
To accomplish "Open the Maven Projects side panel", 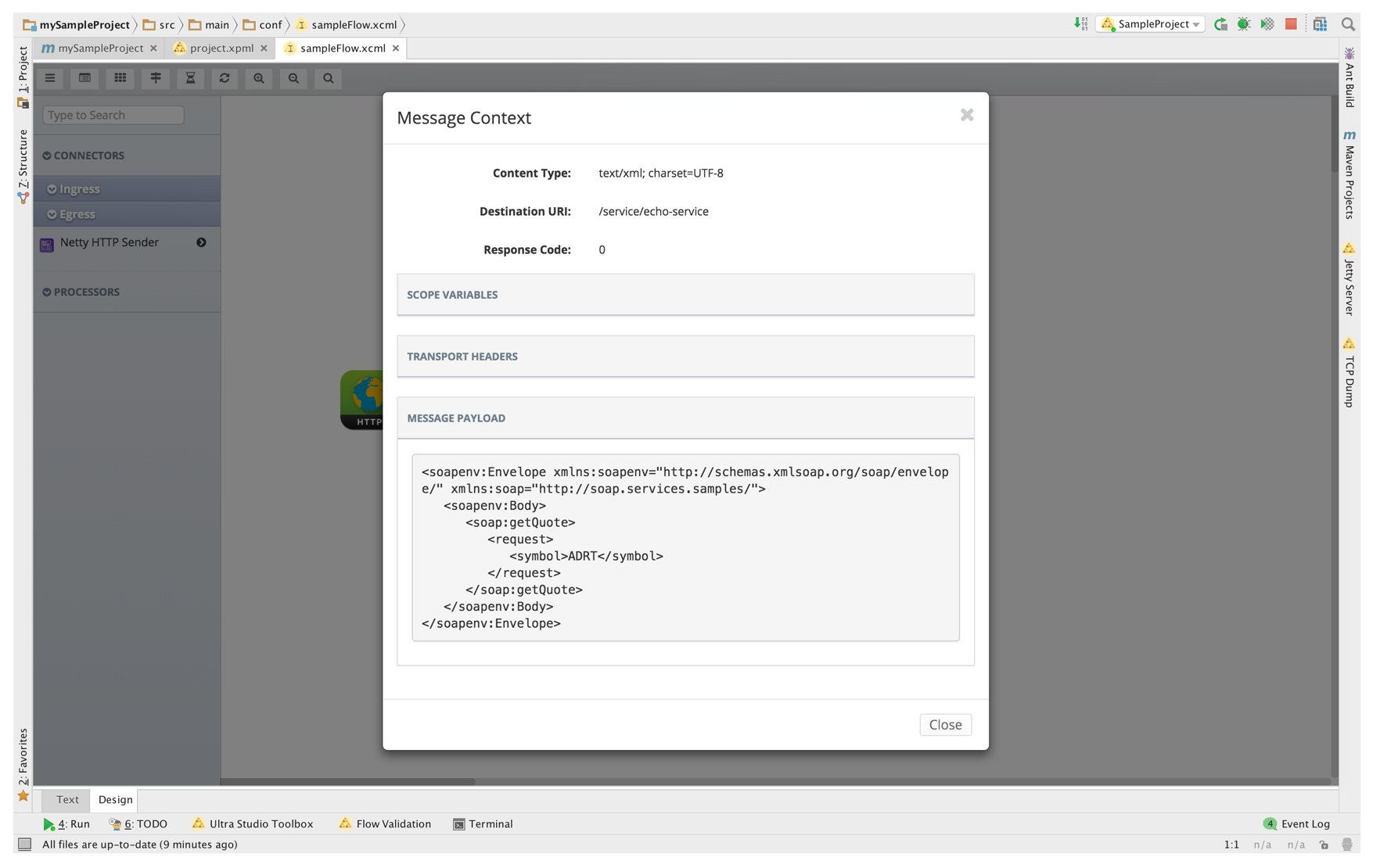I will pos(1349,174).
